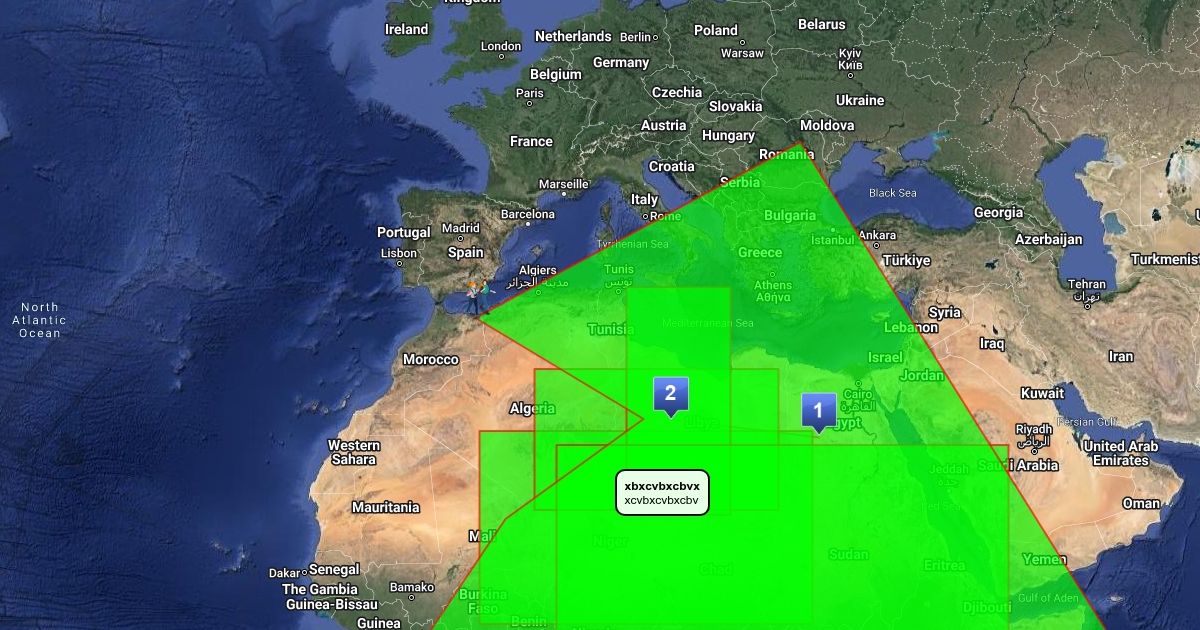Screen dimensions: 1200x630
Task: Click the 'Lisbon' city label
Action: click(399, 253)
